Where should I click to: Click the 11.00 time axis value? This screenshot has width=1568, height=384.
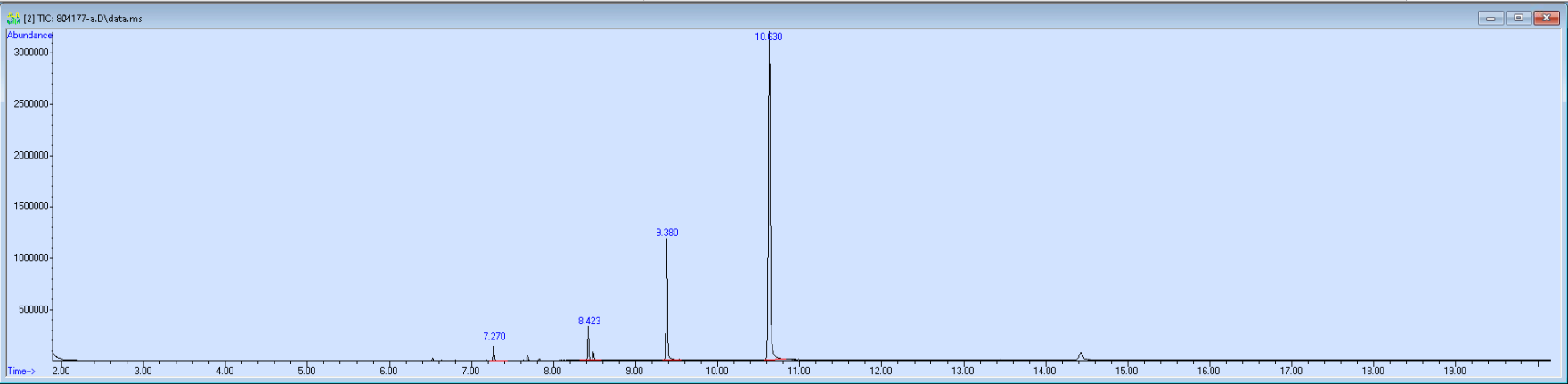pyautogui.click(x=798, y=372)
